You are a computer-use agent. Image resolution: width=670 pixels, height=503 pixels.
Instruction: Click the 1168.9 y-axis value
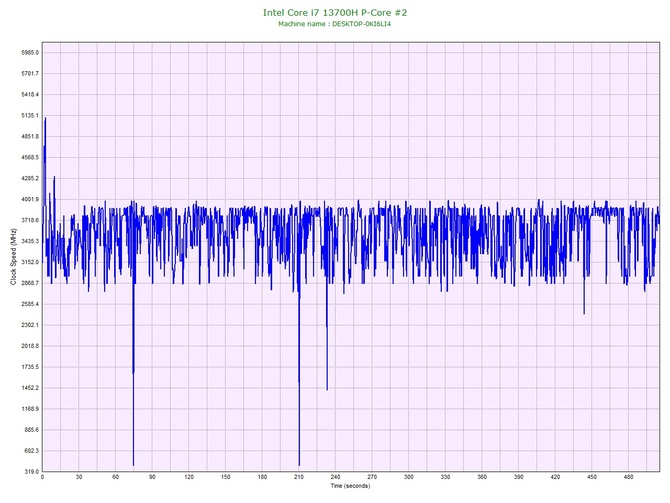pyautogui.click(x=30, y=409)
